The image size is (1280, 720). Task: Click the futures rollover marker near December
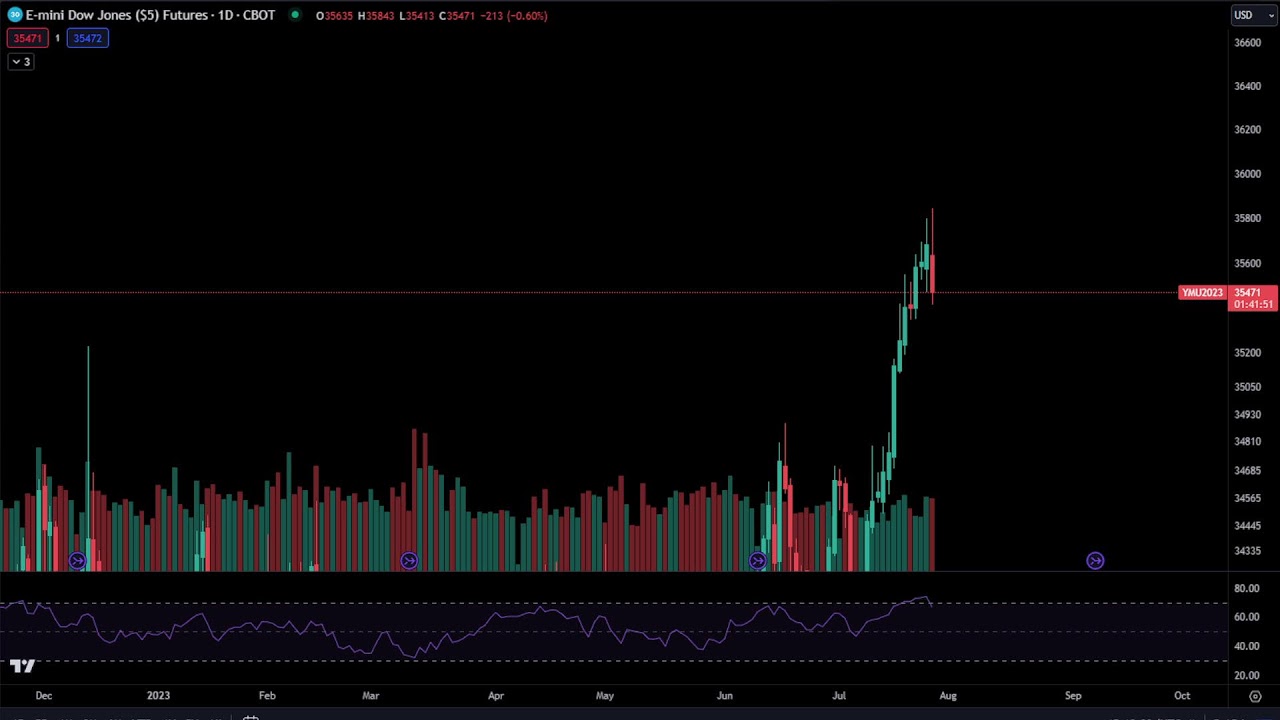click(x=78, y=561)
